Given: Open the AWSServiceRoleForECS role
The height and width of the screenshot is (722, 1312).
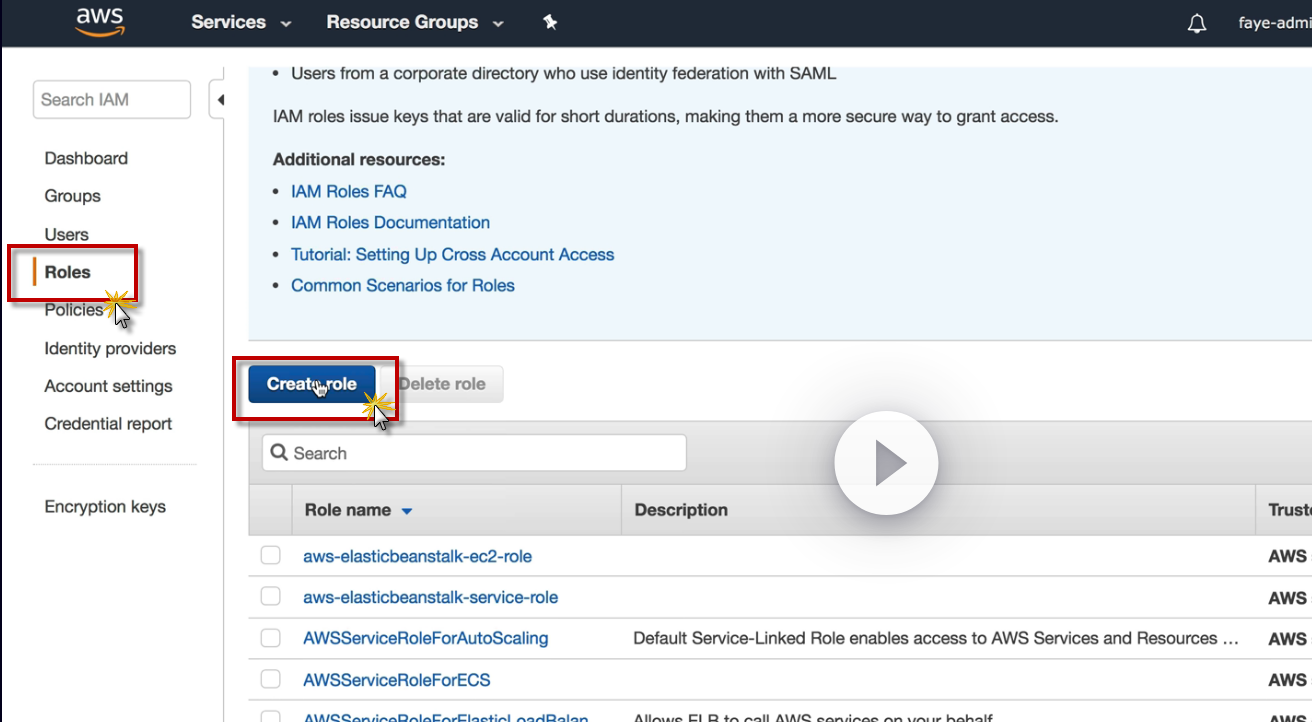Looking at the screenshot, I should [397, 680].
